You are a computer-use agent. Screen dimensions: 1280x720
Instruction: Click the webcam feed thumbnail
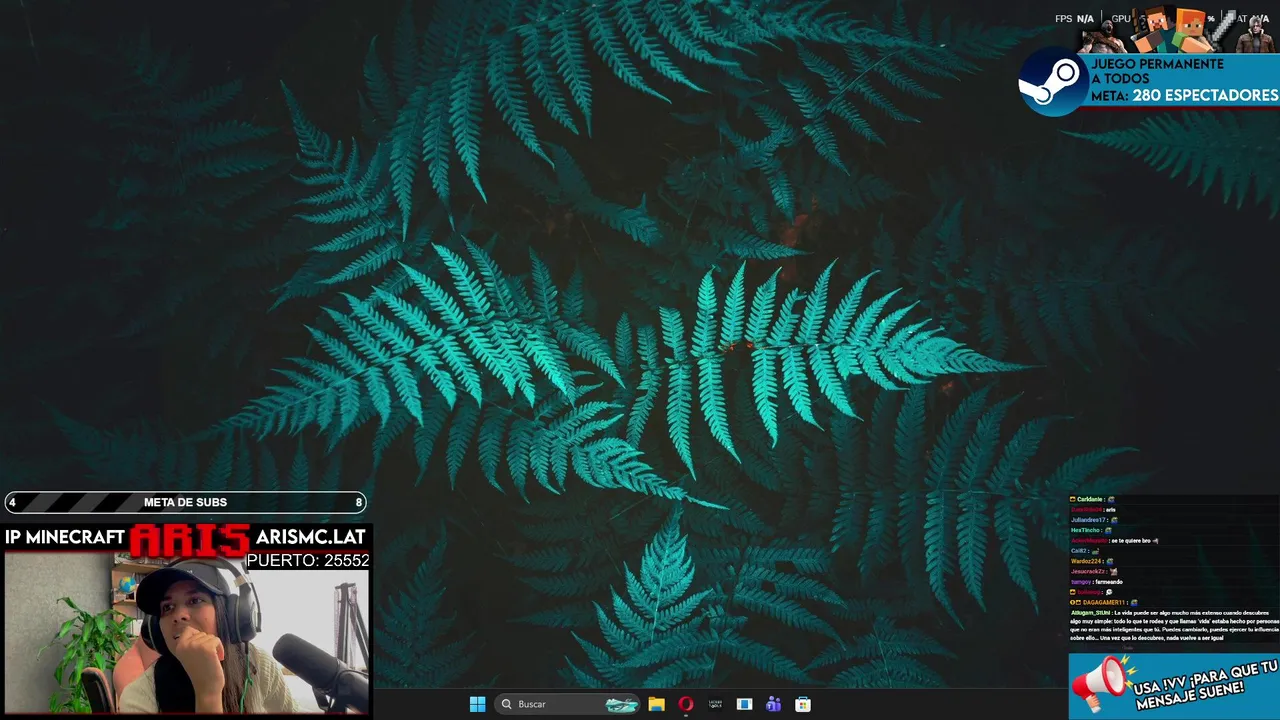tap(187, 634)
